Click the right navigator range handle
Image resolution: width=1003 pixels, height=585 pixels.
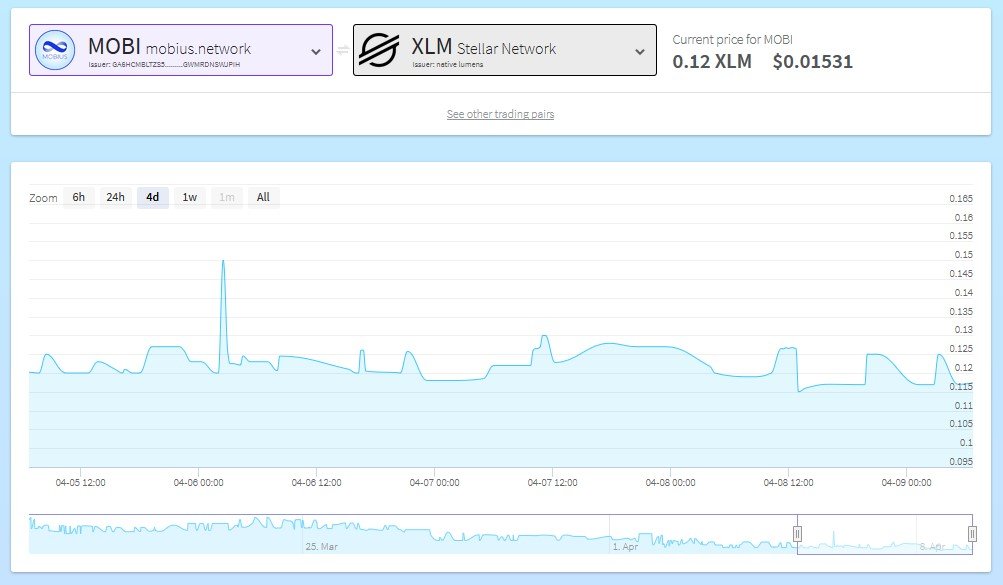(x=972, y=534)
